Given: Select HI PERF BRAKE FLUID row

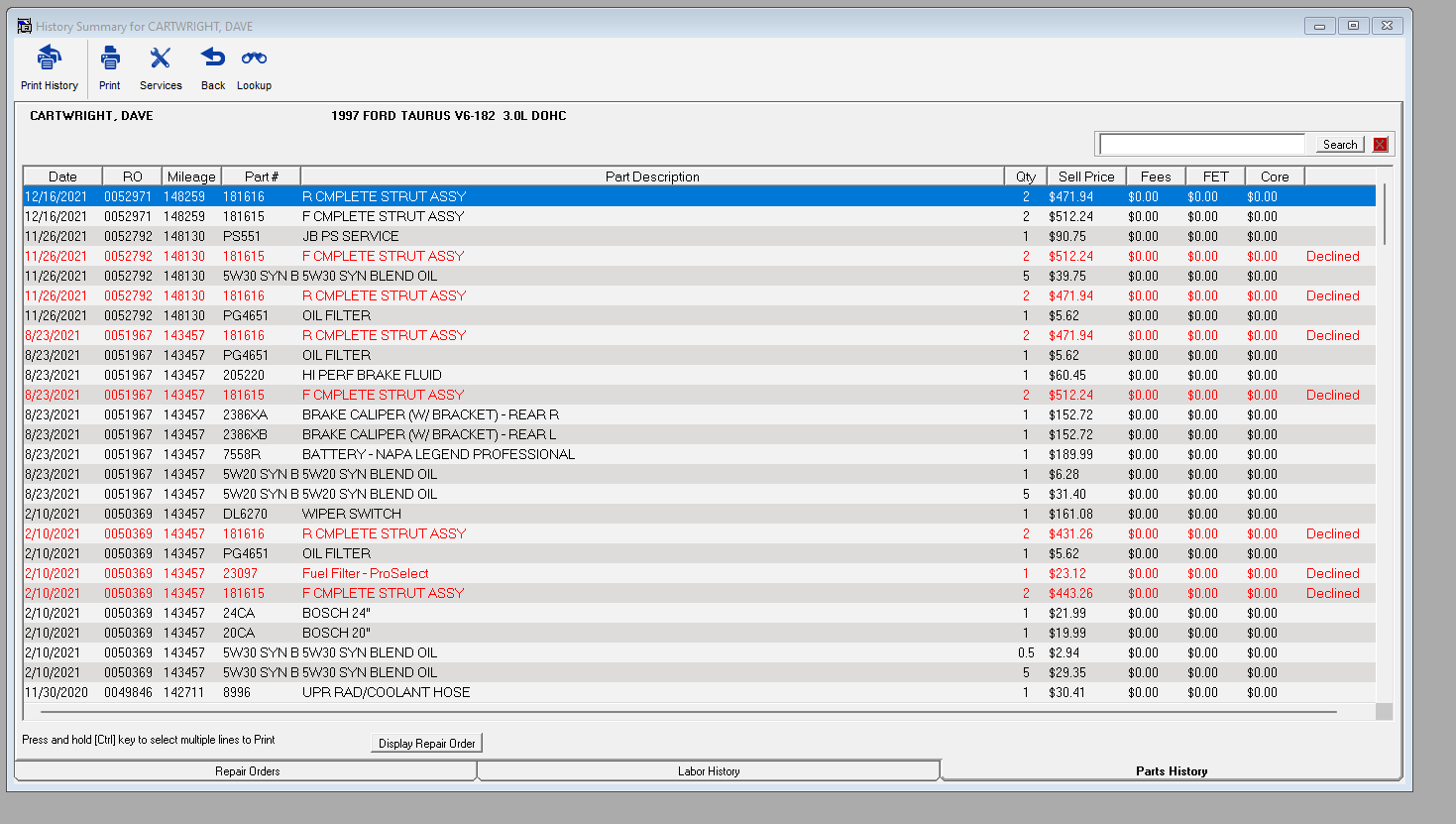Looking at the screenshot, I should click(699, 375).
